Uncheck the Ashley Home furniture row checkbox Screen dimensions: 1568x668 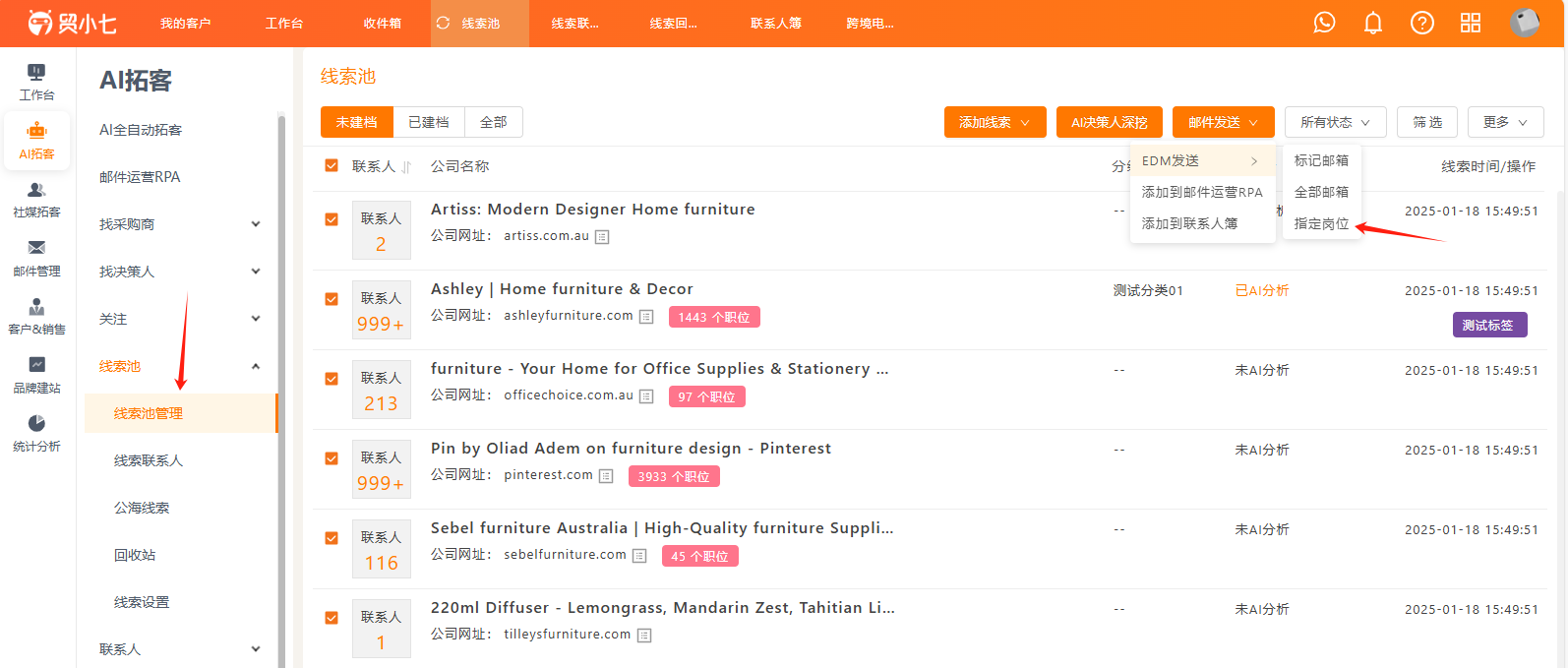(332, 299)
